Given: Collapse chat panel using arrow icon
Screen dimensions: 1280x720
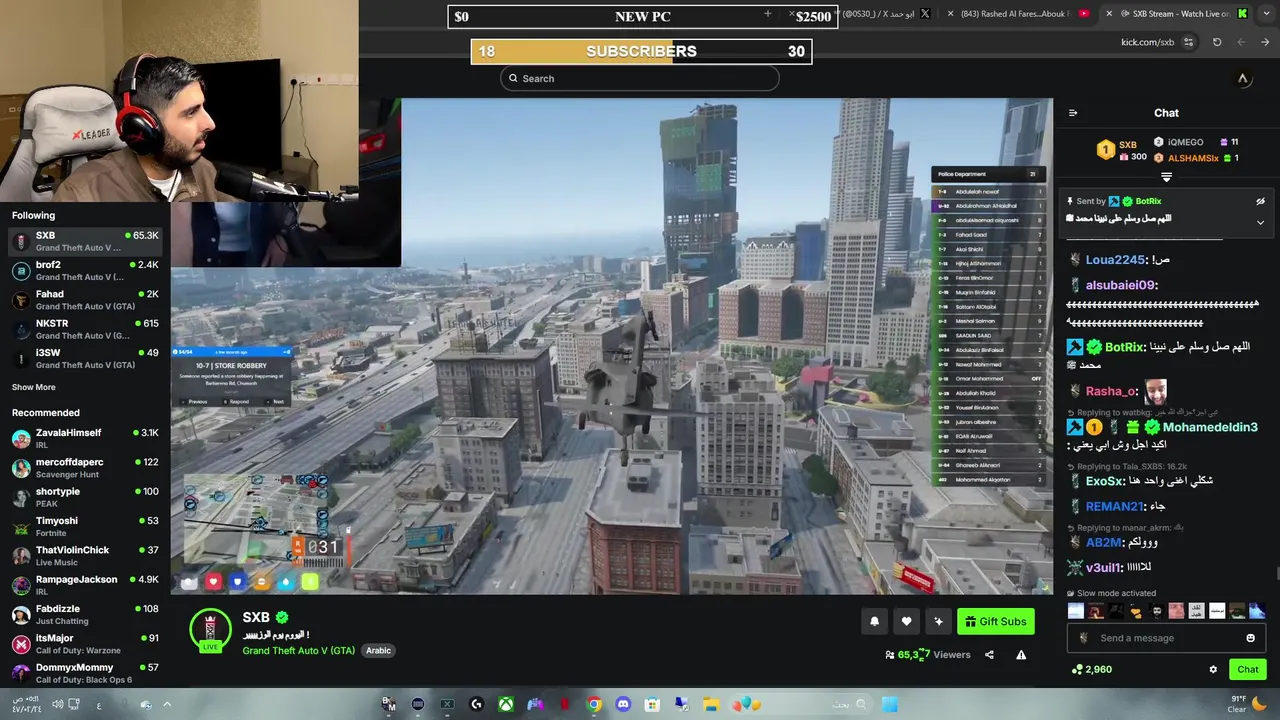Looking at the screenshot, I should [1073, 113].
